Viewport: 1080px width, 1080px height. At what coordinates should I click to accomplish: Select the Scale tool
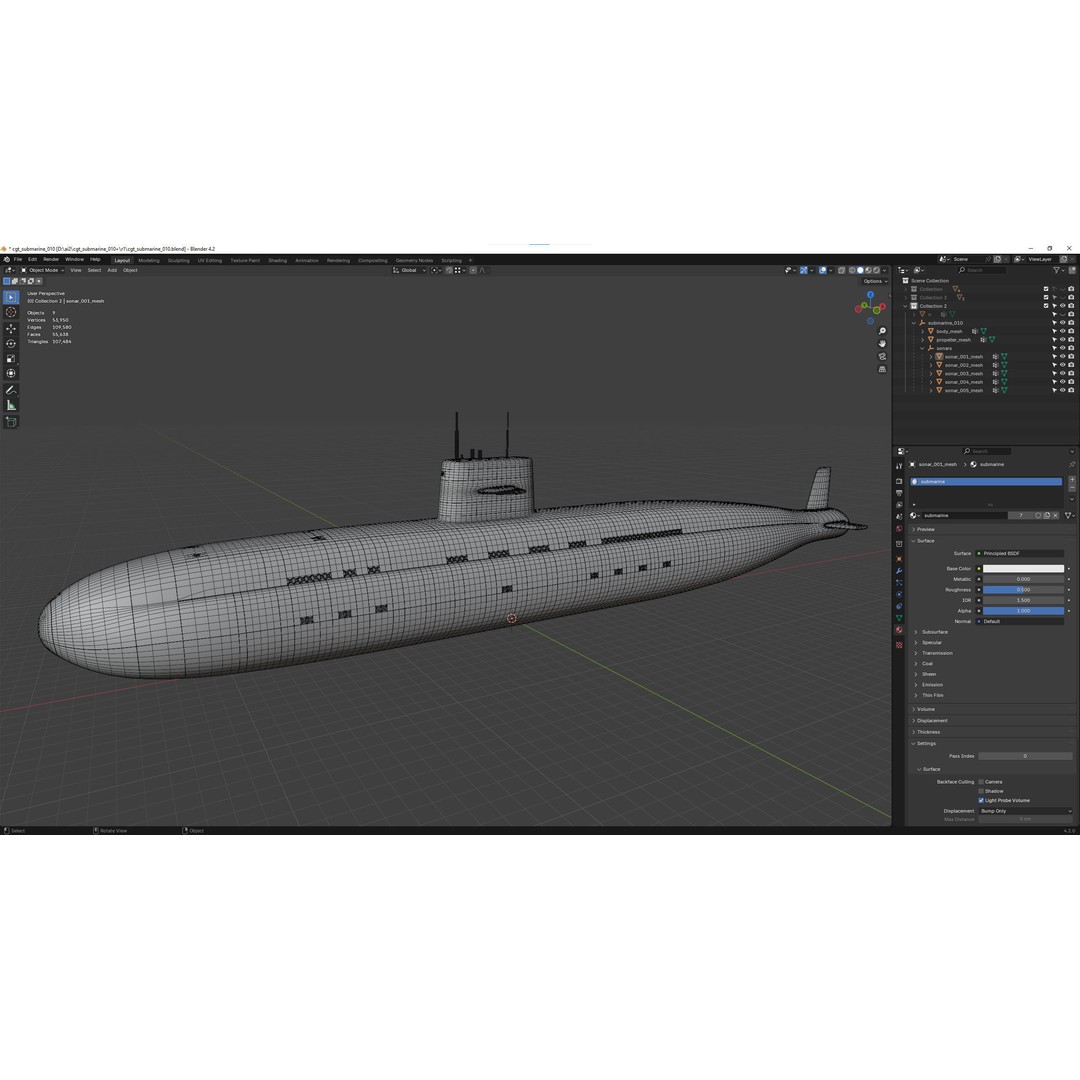coord(11,358)
